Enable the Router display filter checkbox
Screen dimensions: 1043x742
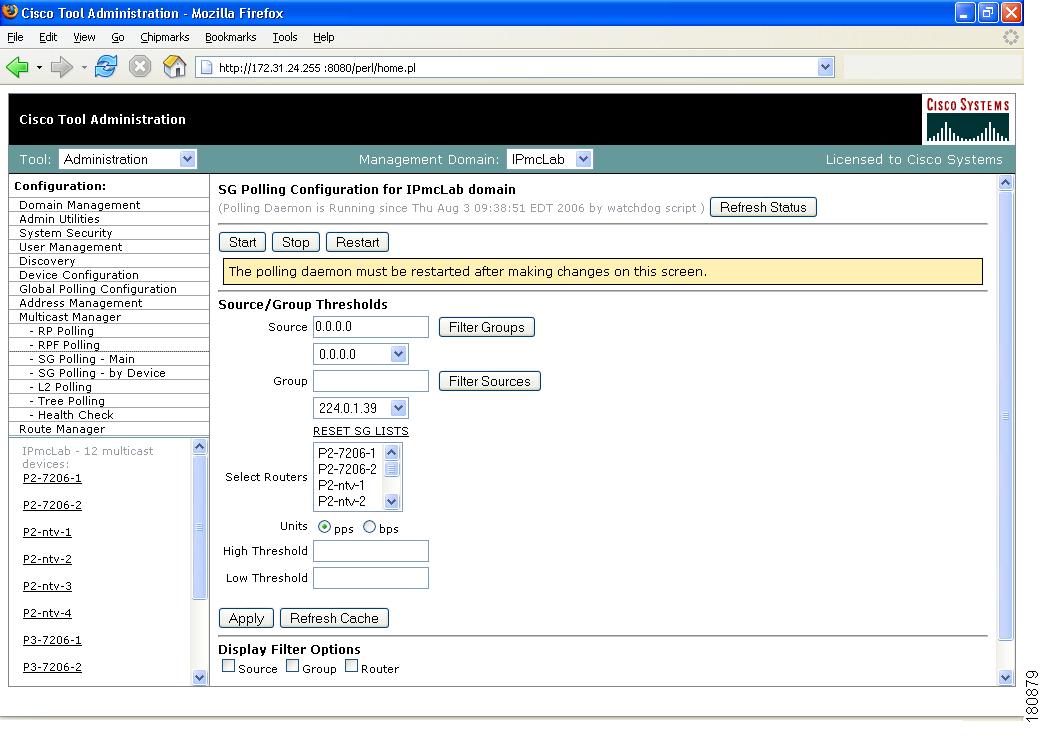[351, 666]
